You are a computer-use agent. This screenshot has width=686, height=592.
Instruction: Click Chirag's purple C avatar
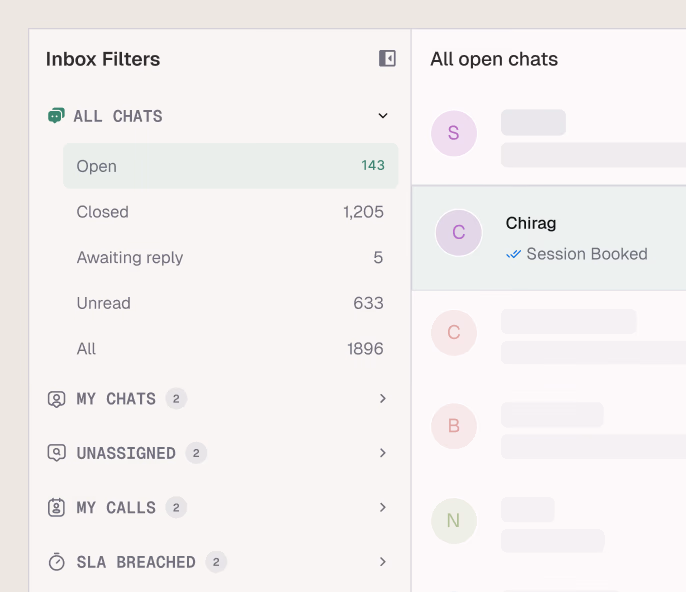tap(459, 233)
